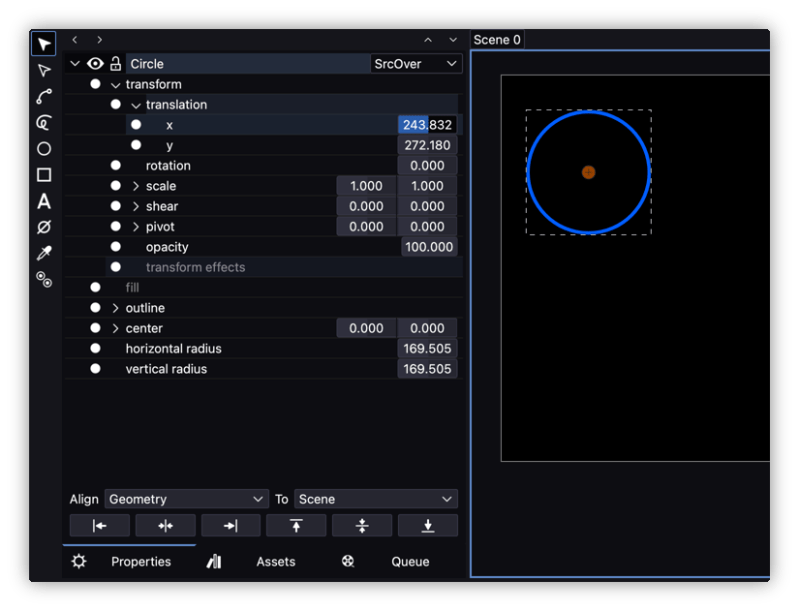
Task: Edit the rotation value 0.000
Action: click(x=427, y=166)
